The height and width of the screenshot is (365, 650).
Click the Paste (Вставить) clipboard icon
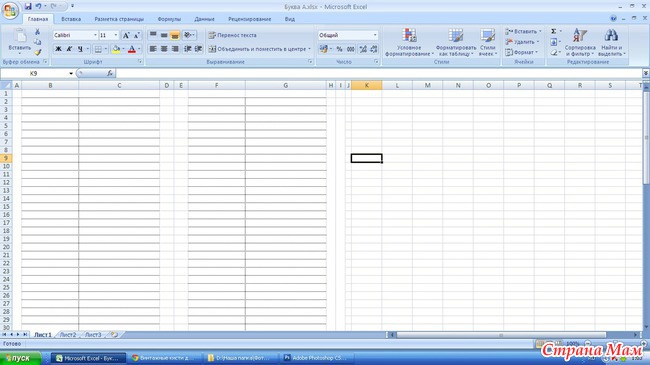(x=19, y=36)
